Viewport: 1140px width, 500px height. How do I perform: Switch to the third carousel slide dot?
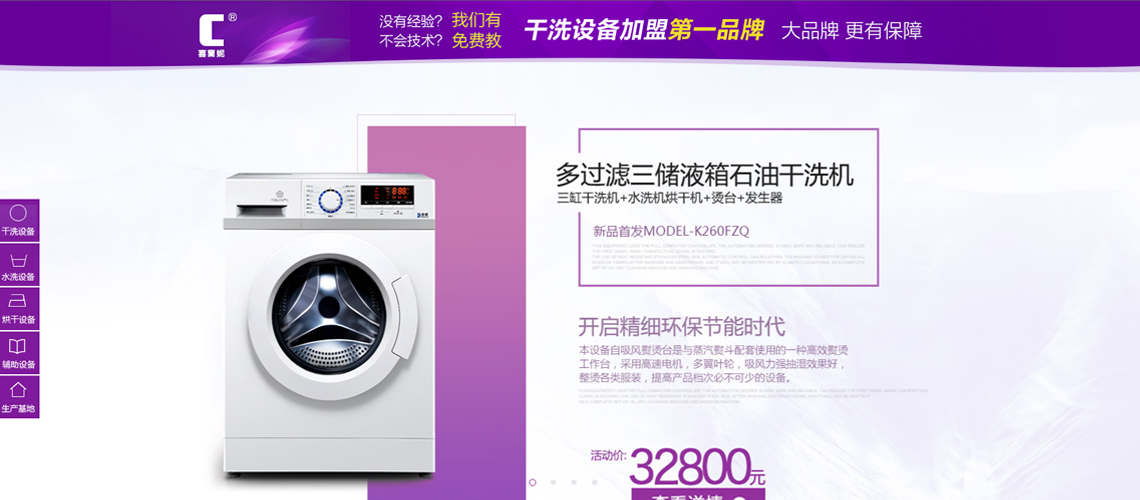574,482
